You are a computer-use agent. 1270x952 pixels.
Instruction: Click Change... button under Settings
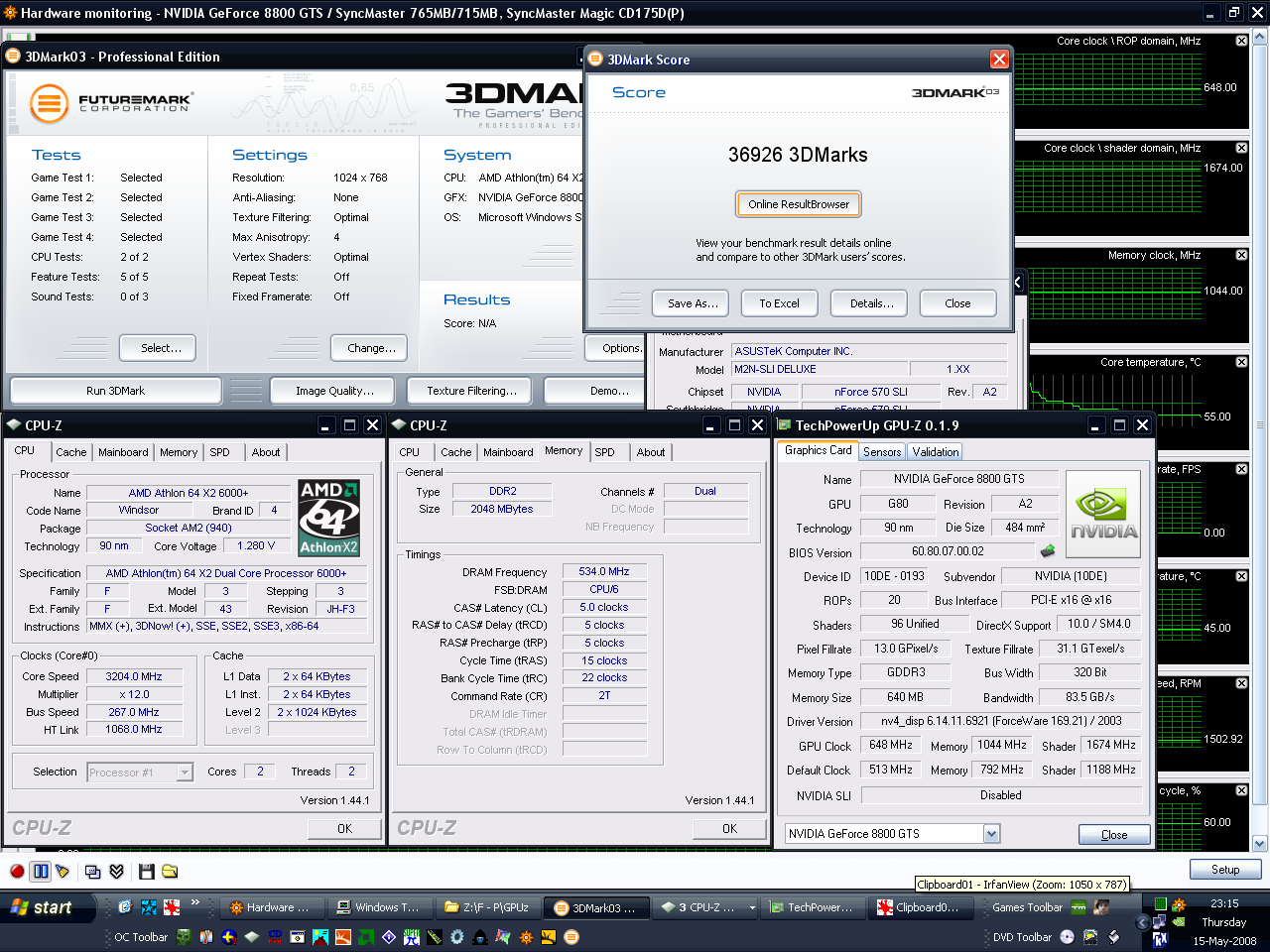[x=371, y=348]
